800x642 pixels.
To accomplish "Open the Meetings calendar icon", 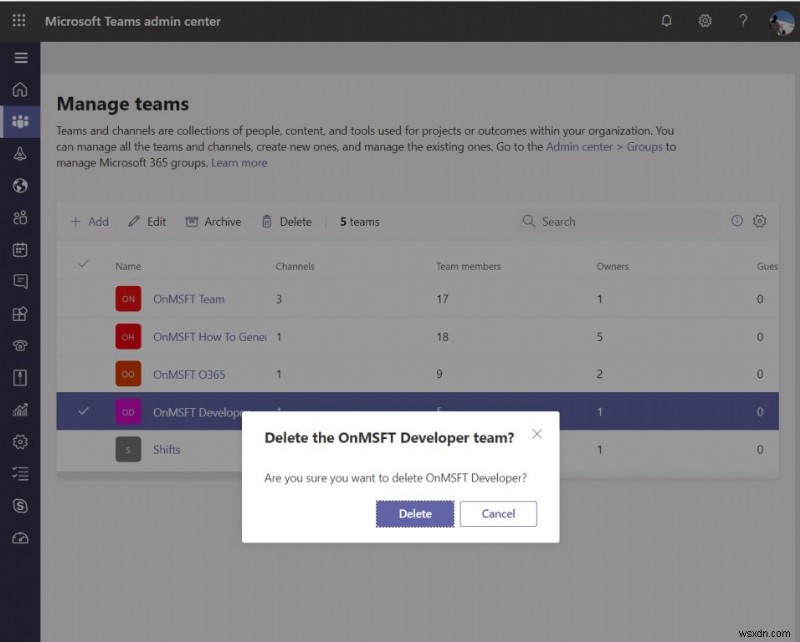I will (x=21, y=249).
